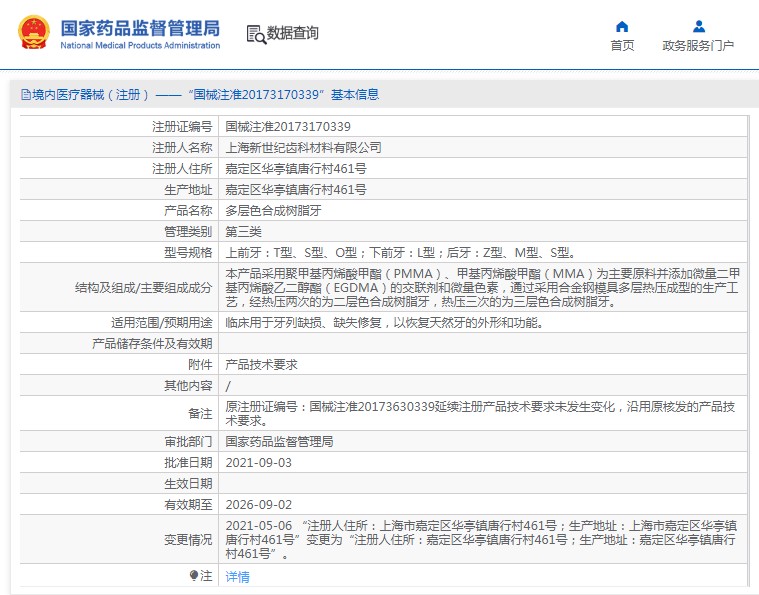Click the 数据查询 magnifier document icon

(x=255, y=34)
